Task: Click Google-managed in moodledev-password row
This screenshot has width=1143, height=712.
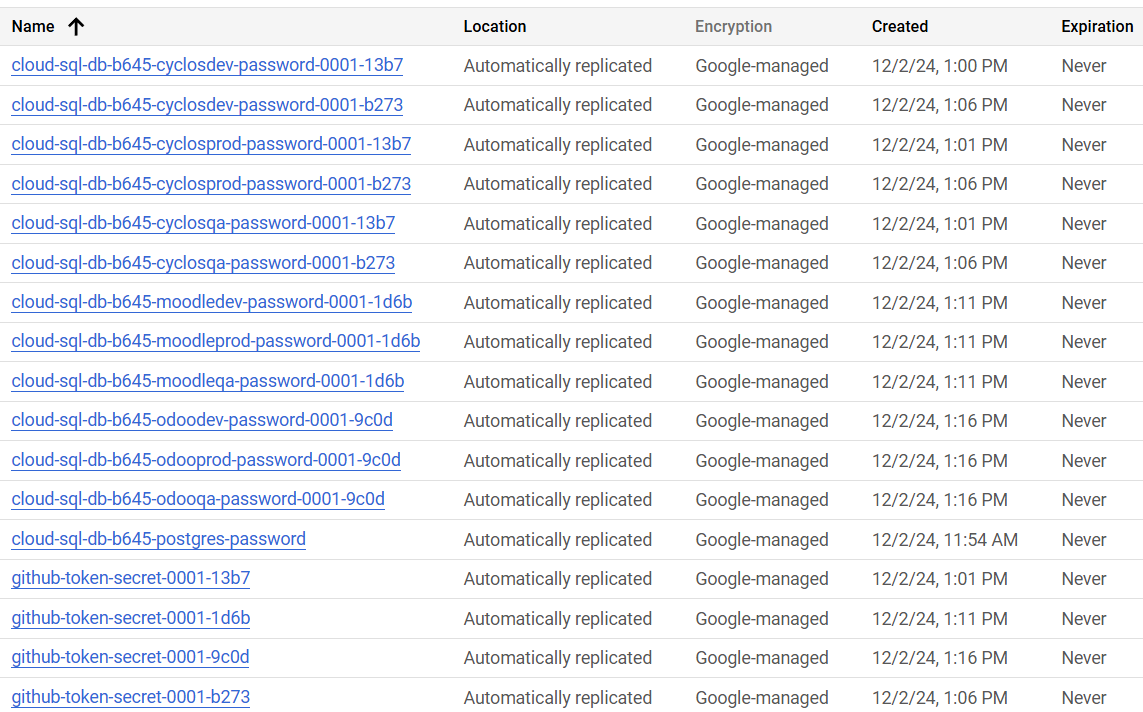Action: click(762, 302)
